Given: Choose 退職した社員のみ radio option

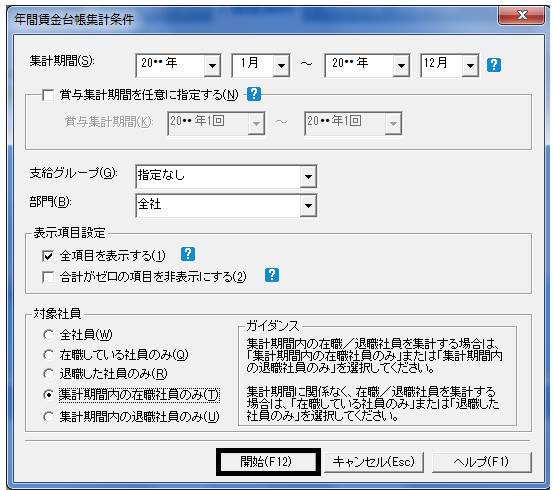Looking at the screenshot, I should click(48, 374).
